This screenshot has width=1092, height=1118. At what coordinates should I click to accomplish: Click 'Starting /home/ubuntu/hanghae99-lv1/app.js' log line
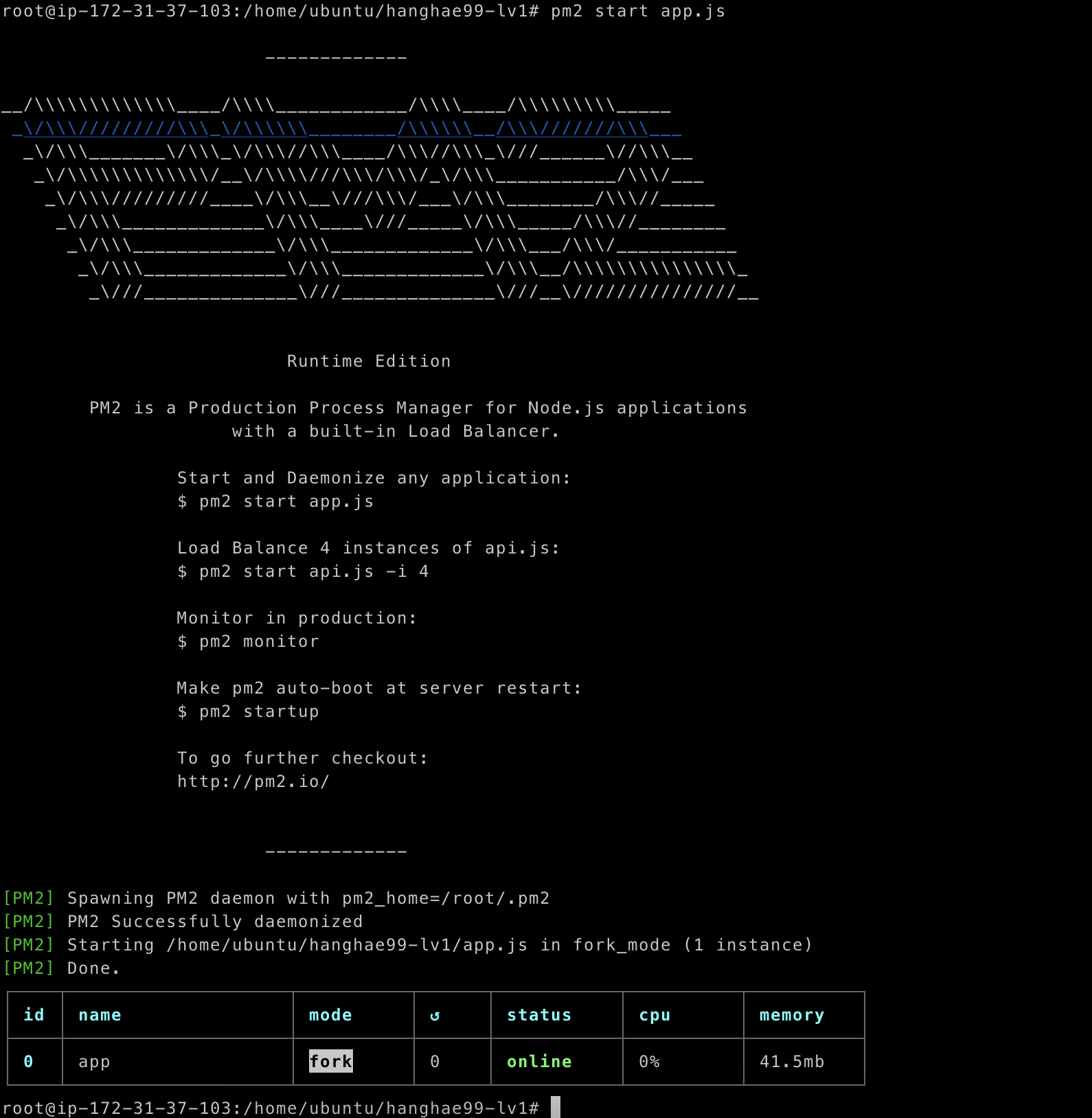407,945
